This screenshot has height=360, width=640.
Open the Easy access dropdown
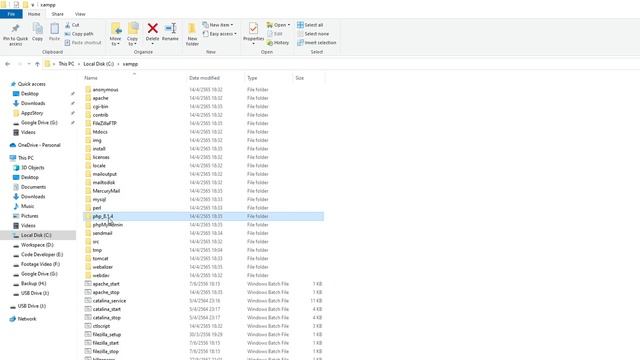tap(220, 34)
